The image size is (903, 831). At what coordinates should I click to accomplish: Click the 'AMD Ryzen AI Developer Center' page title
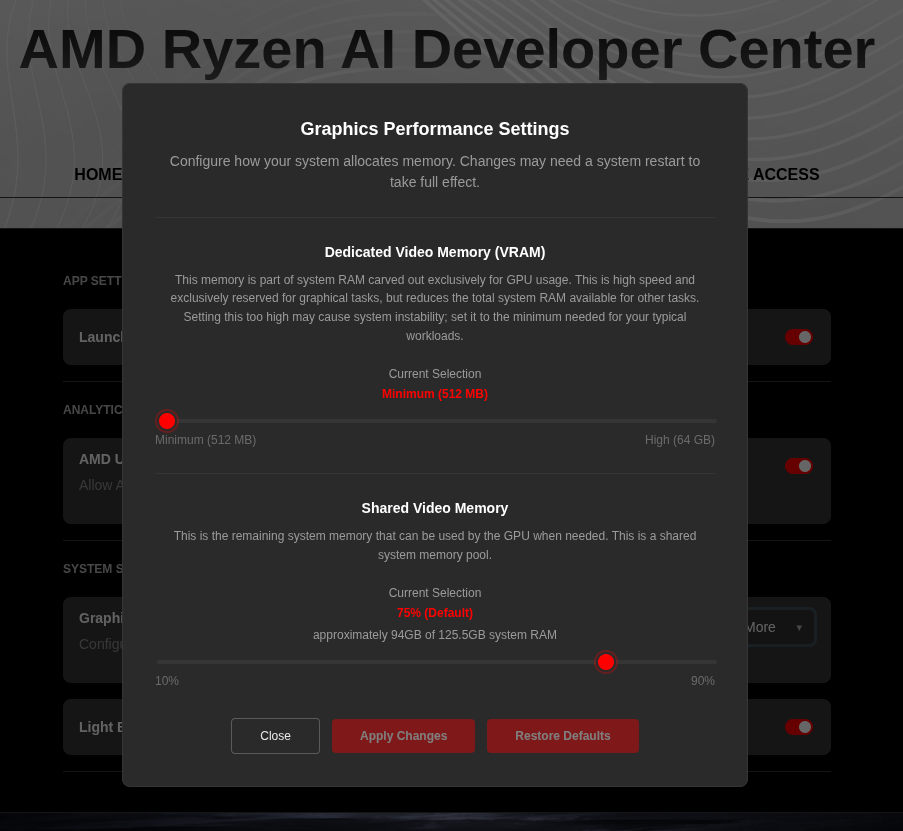click(447, 50)
